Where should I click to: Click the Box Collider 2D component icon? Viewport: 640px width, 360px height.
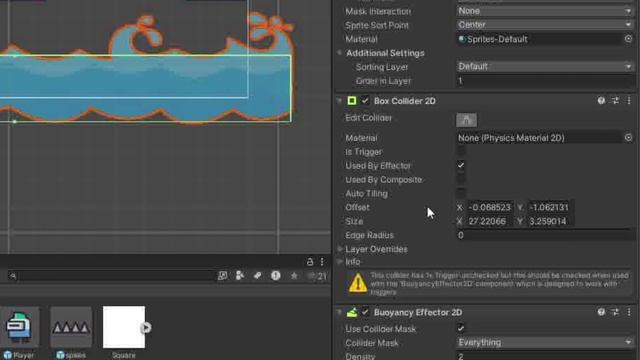(x=351, y=101)
